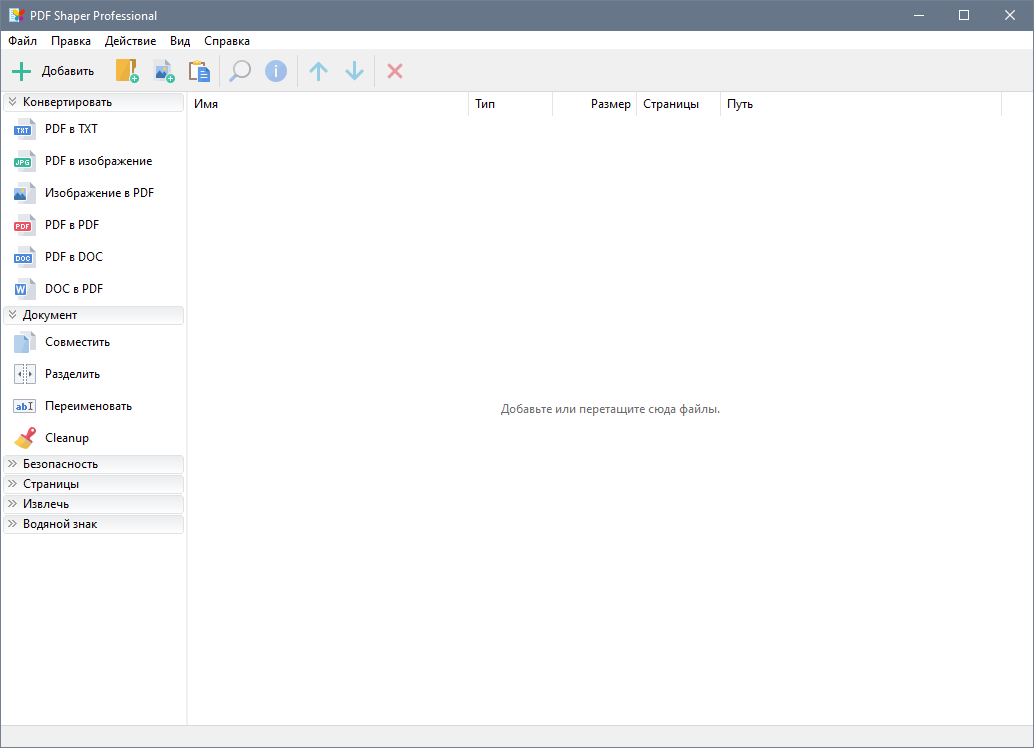Click the move down arrow icon

[x=354, y=71]
